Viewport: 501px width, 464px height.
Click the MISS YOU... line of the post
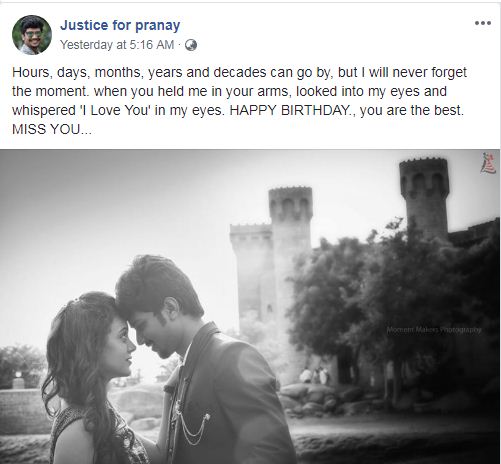pos(52,129)
